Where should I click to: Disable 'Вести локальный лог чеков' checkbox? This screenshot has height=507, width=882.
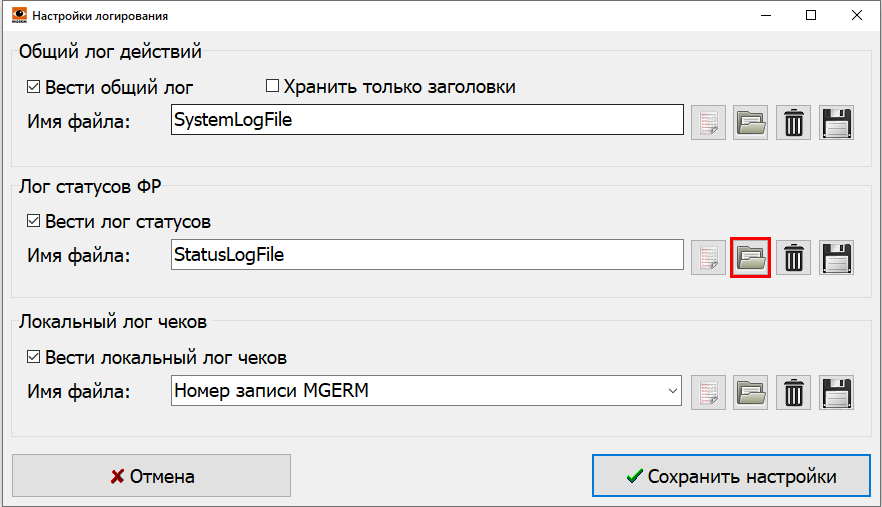click(x=34, y=357)
